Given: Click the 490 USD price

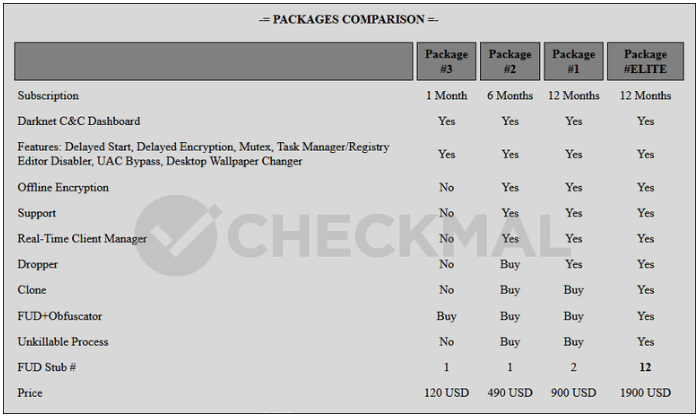Looking at the screenshot, I should pyautogui.click(x=510, y=393).
